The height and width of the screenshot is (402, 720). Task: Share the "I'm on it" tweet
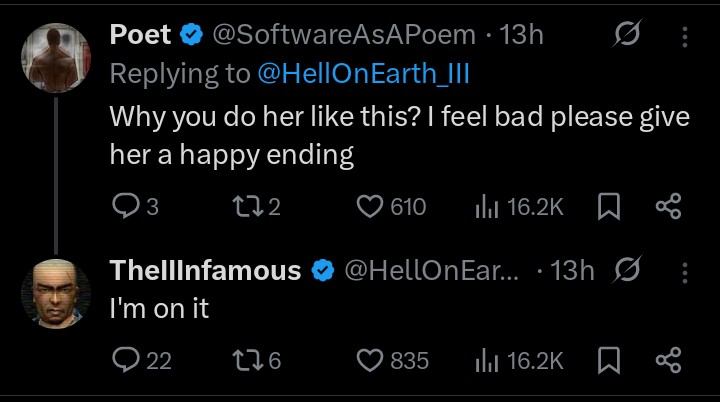click(x=667, y=360)
